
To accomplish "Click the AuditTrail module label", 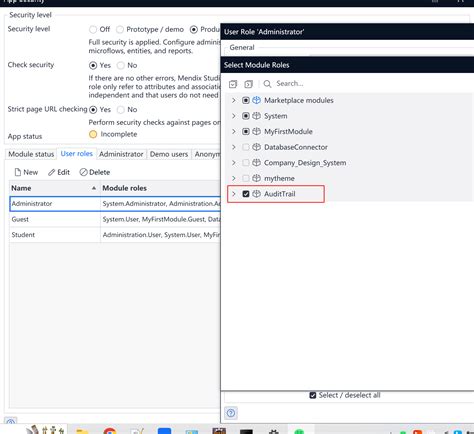I will (x=280, y=194).
